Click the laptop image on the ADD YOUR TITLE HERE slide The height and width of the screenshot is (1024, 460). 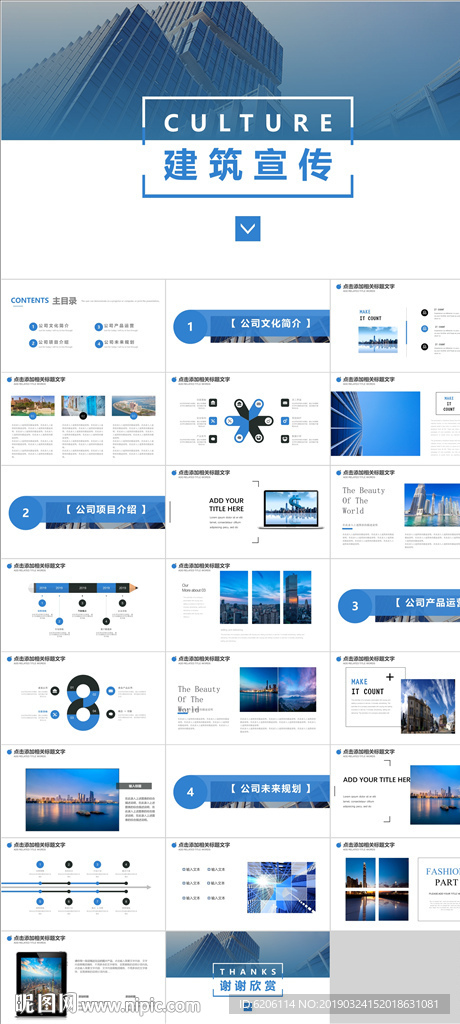coord(289,509)
